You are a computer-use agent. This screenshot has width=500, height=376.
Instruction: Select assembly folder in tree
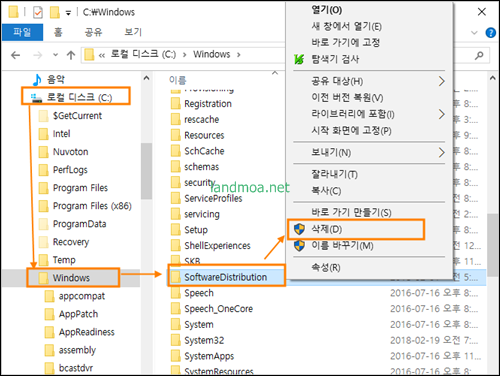pos(77,350)
